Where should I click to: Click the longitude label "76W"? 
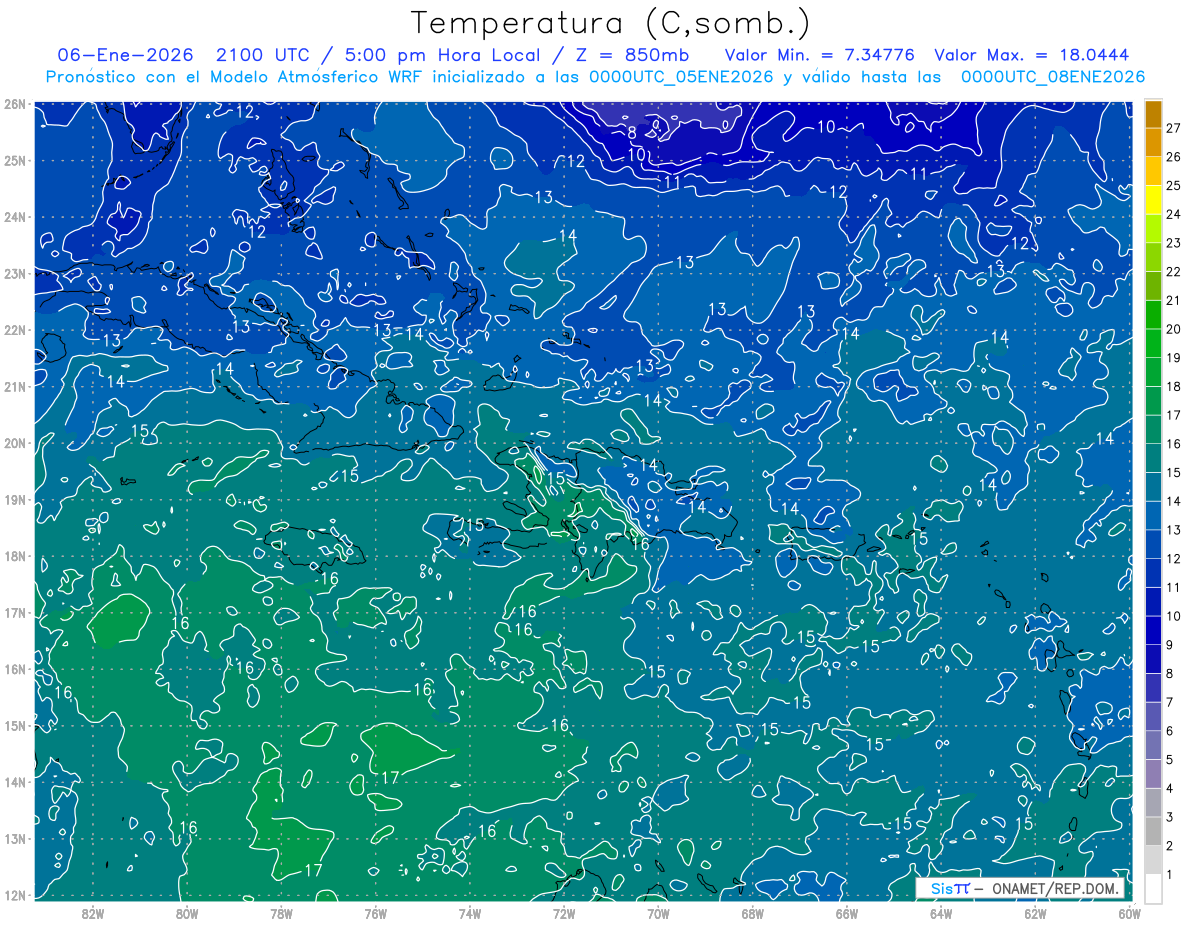pyautogui.click(x=376, y=913)
